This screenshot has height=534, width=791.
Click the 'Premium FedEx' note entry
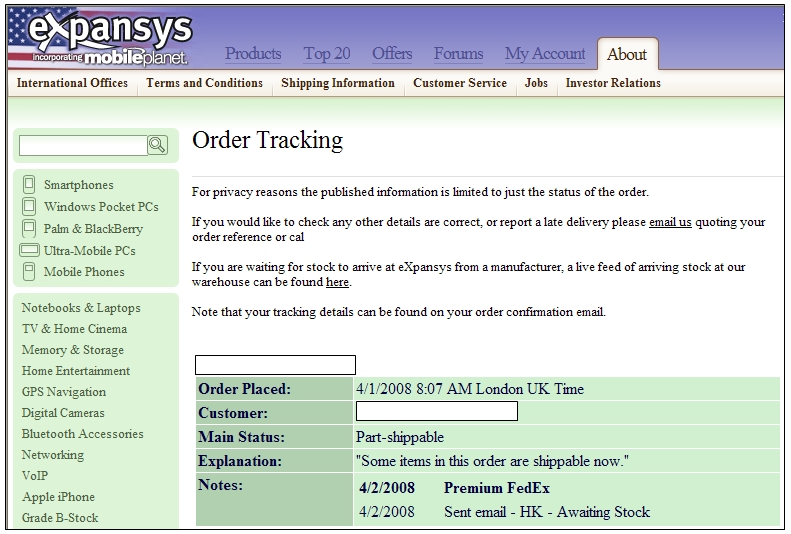(497, 488)
